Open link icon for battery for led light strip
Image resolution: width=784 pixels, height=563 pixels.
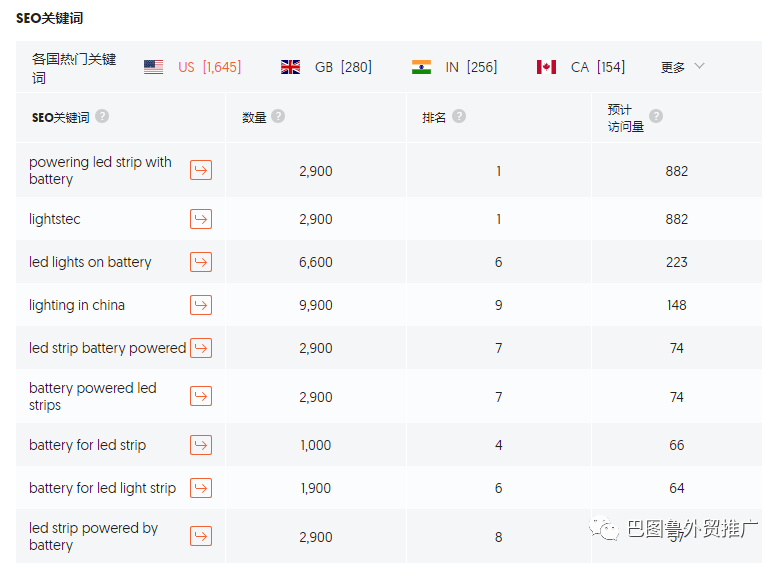click(x=201, y=488)
